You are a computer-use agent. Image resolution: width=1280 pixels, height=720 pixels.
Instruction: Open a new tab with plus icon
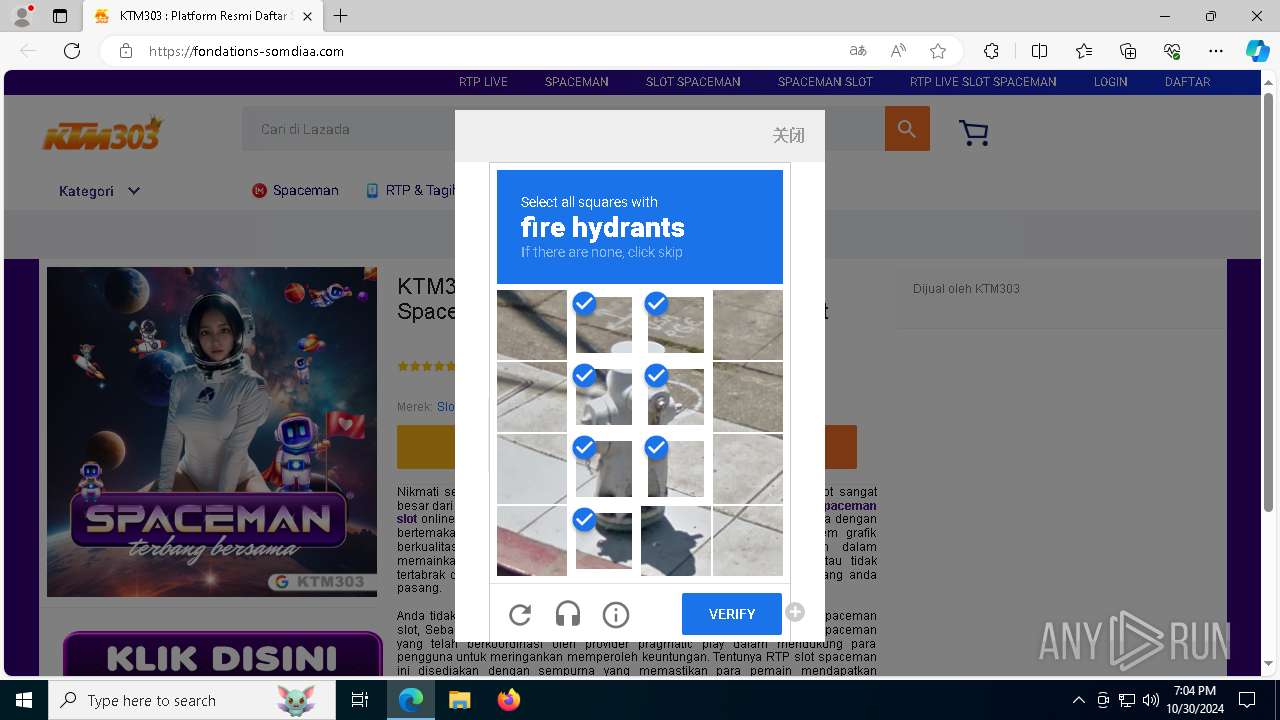tap(341, 16)
